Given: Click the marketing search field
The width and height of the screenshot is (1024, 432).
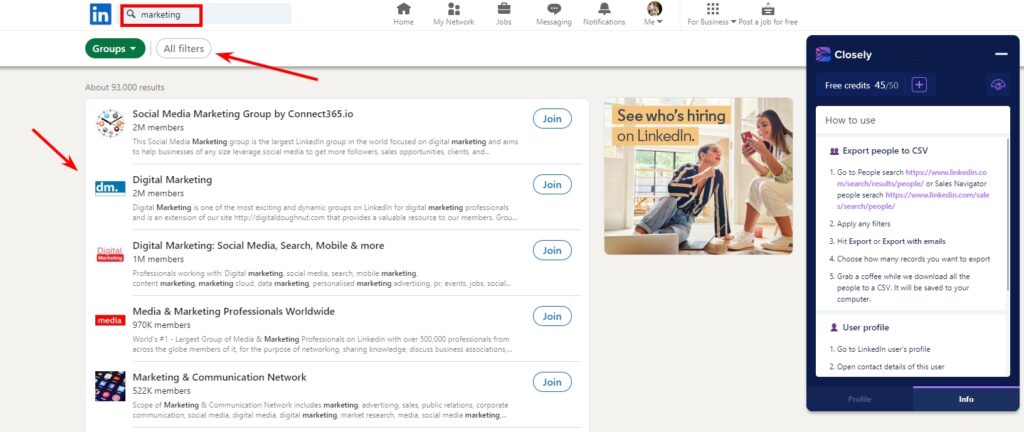Looking at the screenshot, I should tap(206, 14).
